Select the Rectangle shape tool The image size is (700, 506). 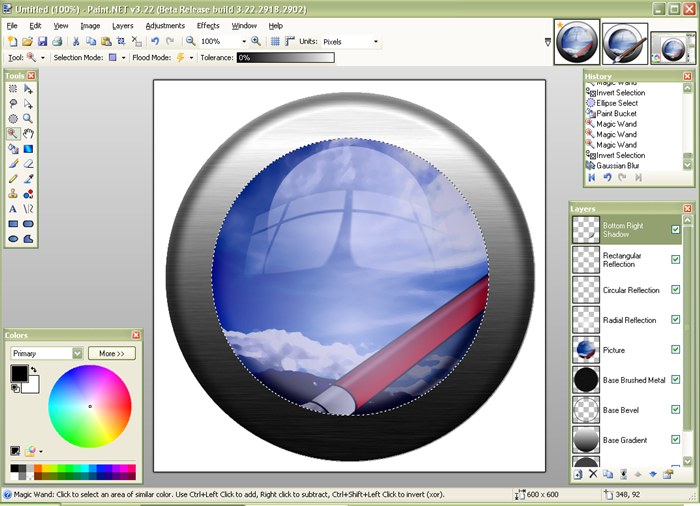point(13,224)
